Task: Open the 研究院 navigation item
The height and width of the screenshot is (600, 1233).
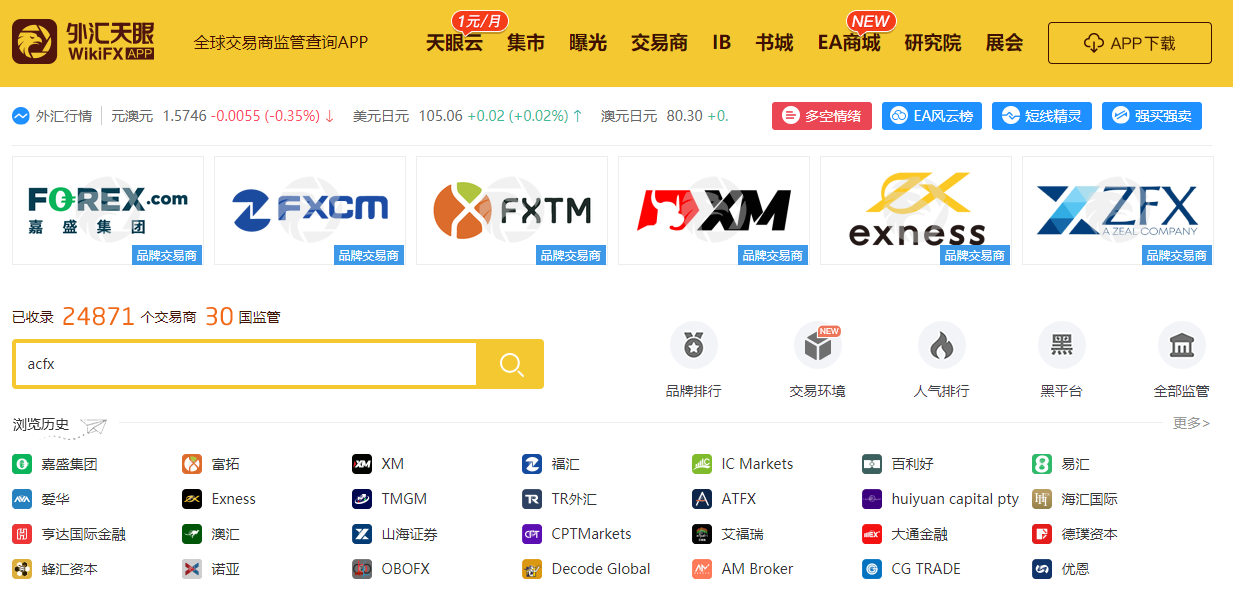Action: coord(933,43)
